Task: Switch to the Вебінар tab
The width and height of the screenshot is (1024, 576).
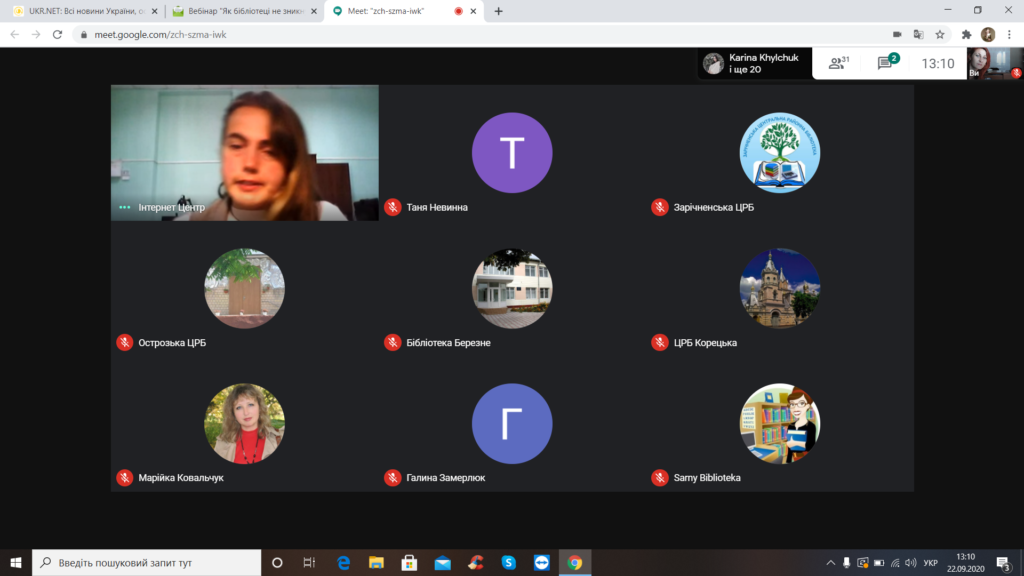Action: tap(240, 11)
